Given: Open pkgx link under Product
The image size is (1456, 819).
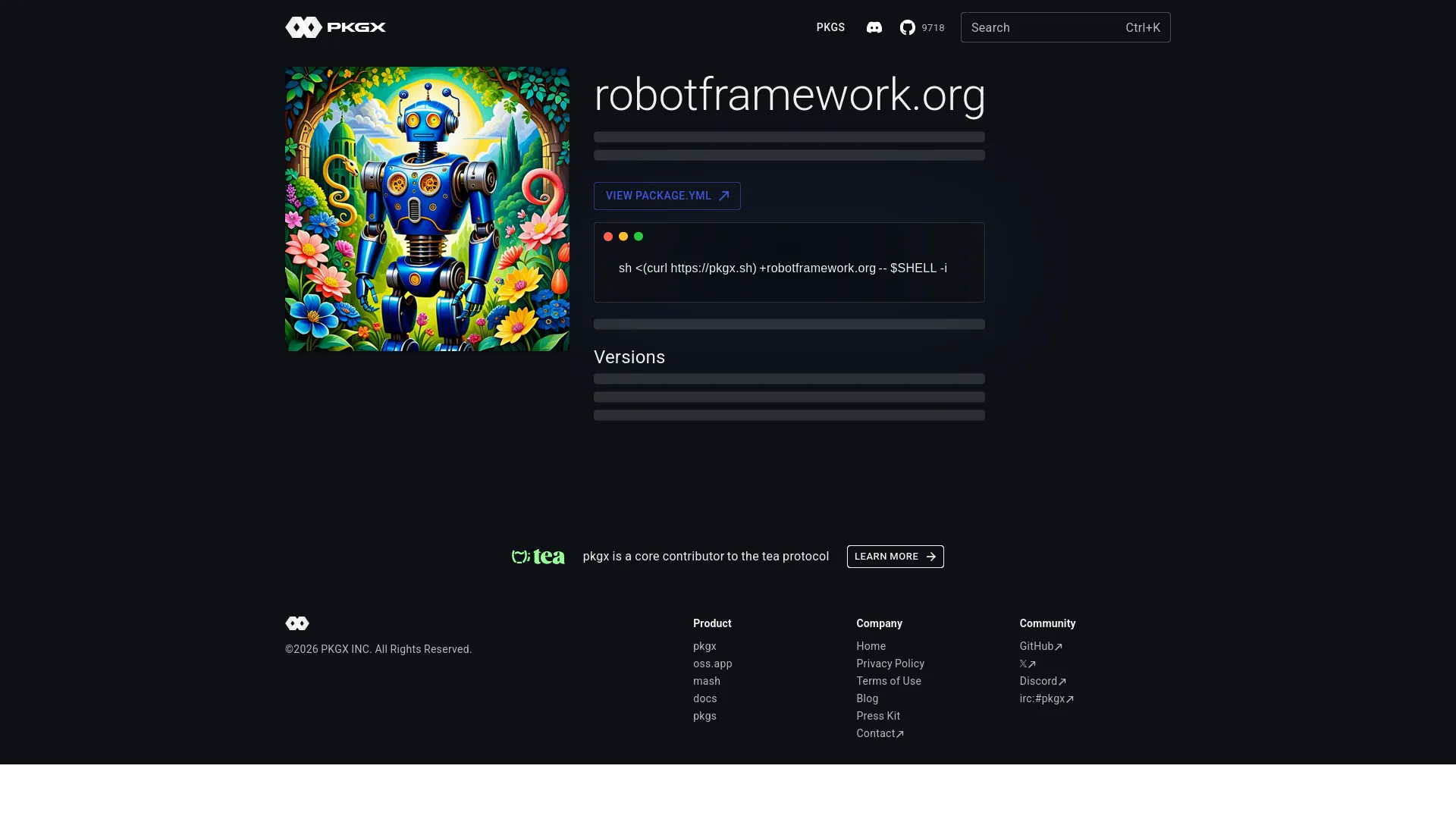Looking at the screenshot, I should [x=704, y=646].
